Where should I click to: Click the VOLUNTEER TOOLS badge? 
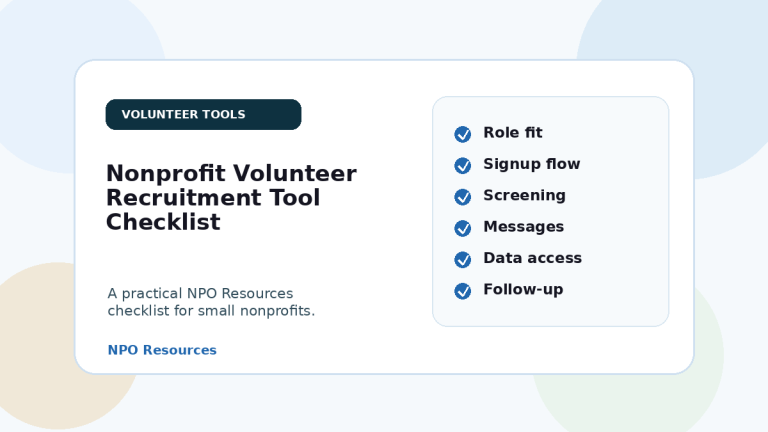click(203, 115)
